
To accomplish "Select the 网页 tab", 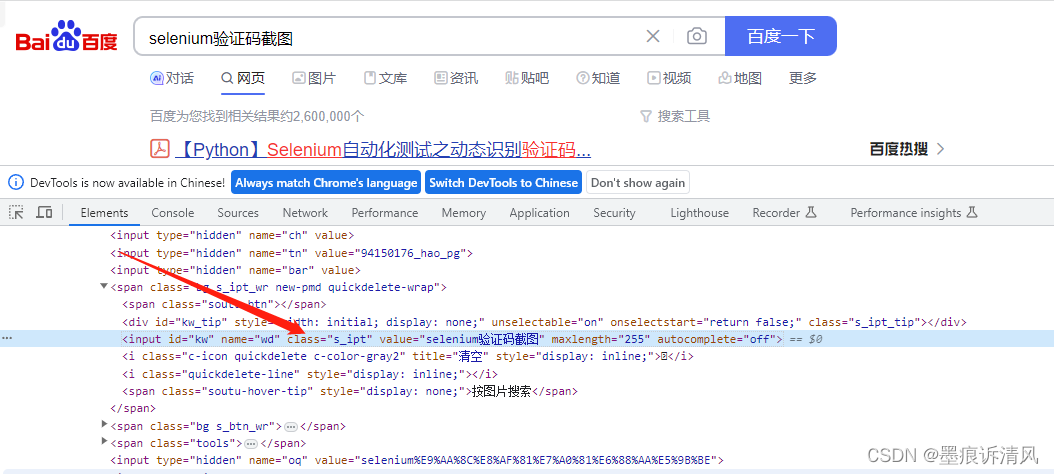I will (x=243, y=78).
